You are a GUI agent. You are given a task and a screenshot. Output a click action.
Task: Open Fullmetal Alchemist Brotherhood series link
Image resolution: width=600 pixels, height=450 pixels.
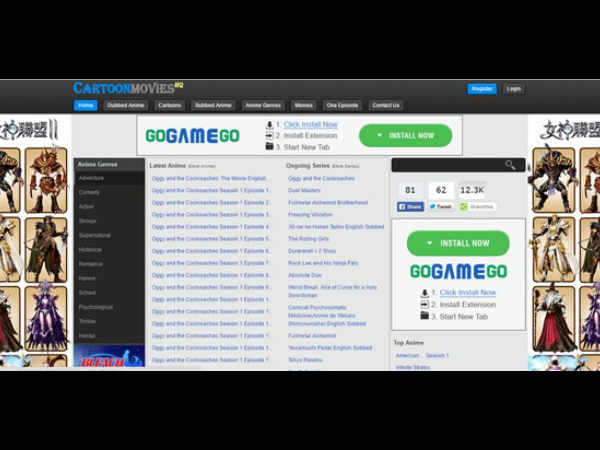tap(328, 202)
